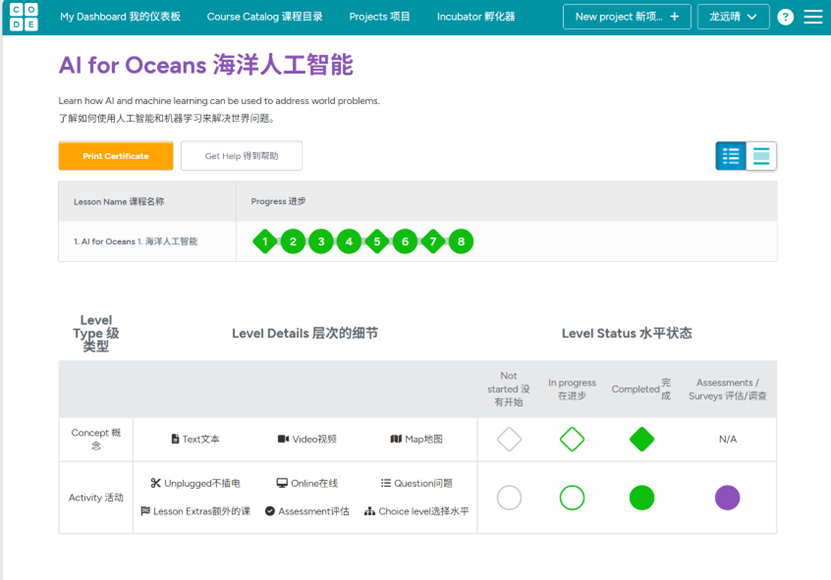Click the in-progress concept diamond
The width and height of the screenshot is (831, 580).
pyautogui.click(x=572, y=439)
